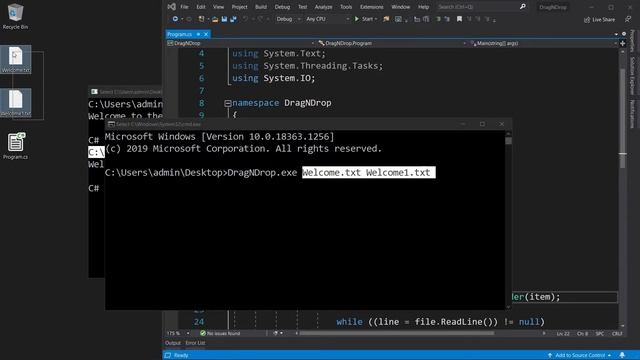Click the Visual Studio logo icon
The width and height of the screenshot is (640, 360).
[x=171, y=7]
